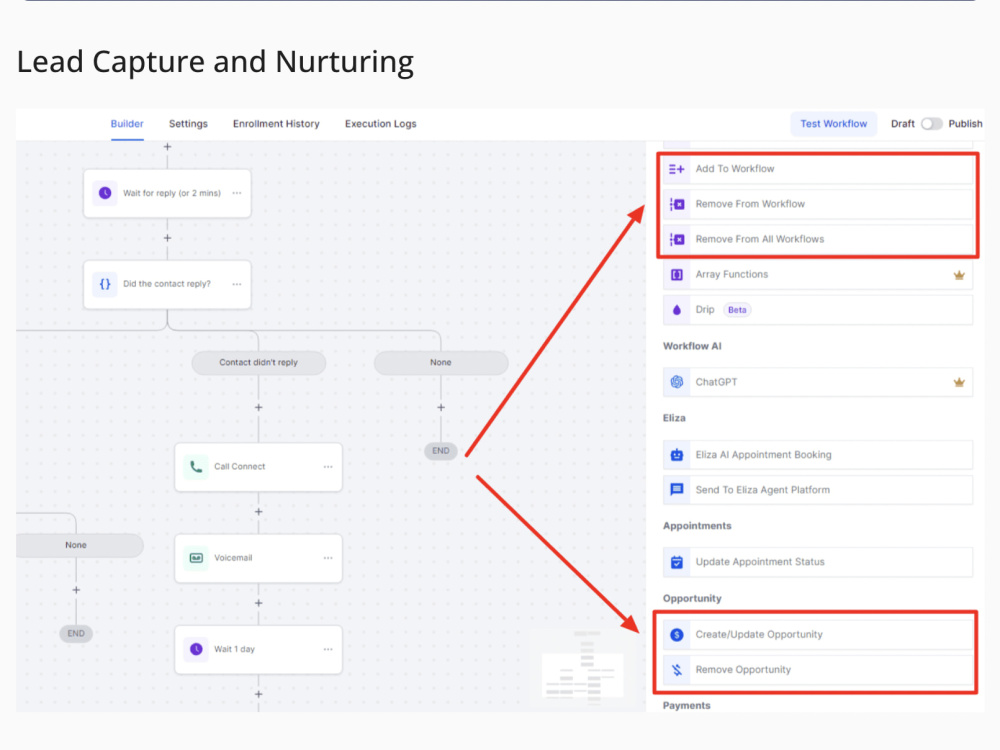Open options menu on Wait for reply node

237,193
